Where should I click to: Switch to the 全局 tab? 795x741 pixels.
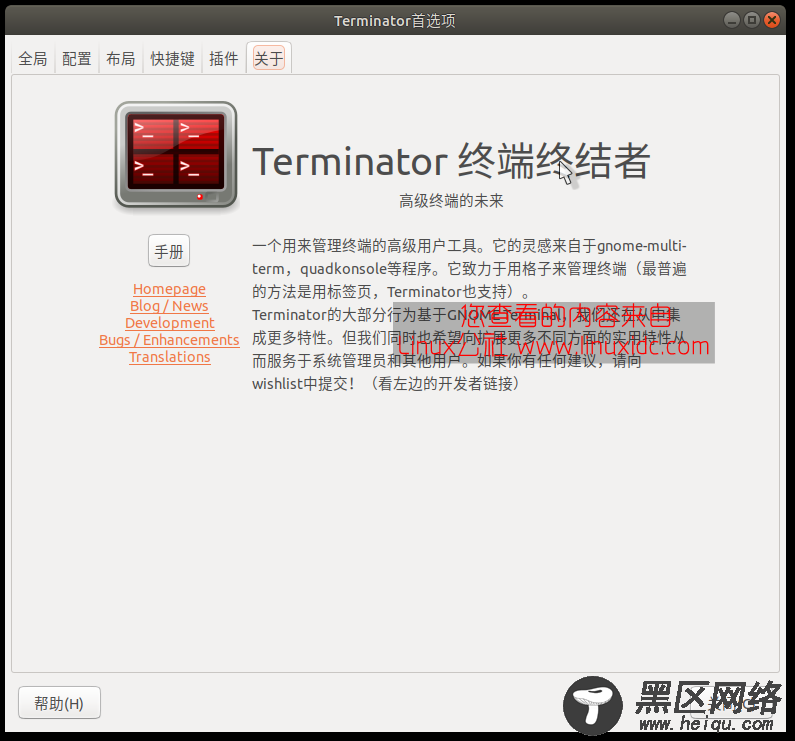click(33, 59)
